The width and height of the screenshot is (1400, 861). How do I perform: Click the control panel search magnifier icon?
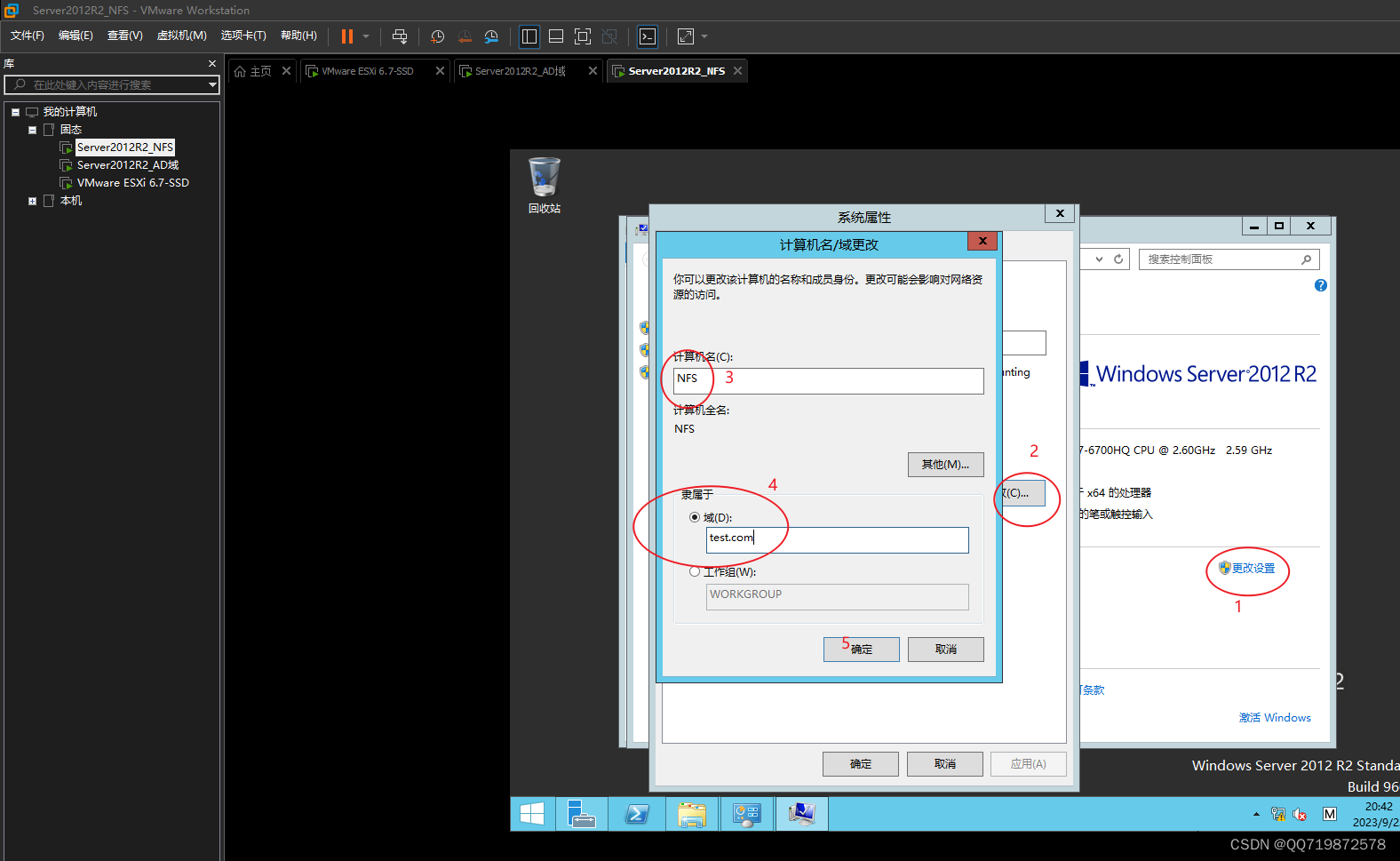click(x=1306, y=259)
